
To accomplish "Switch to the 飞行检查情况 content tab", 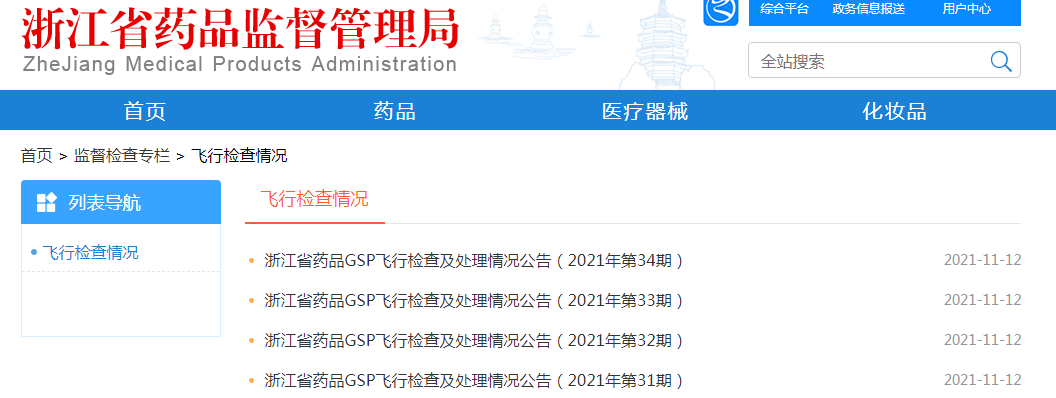I will click(315, 199).
